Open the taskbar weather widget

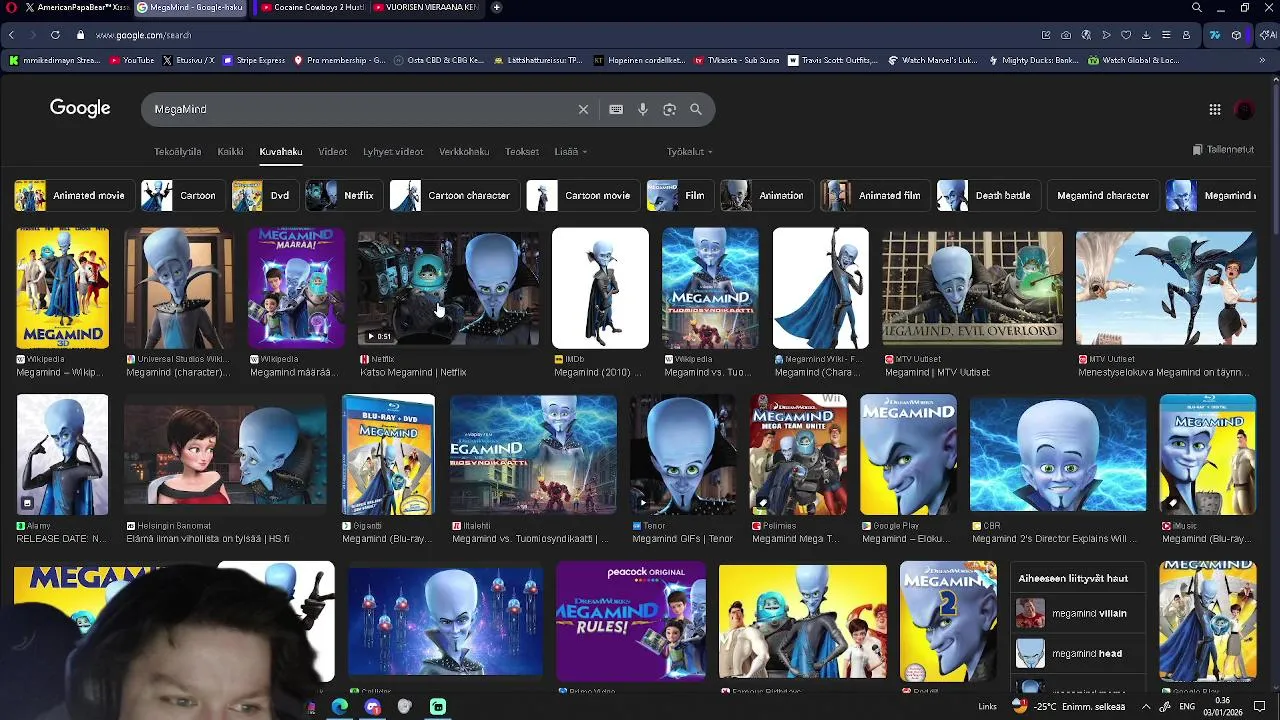tap(1071, 707)
